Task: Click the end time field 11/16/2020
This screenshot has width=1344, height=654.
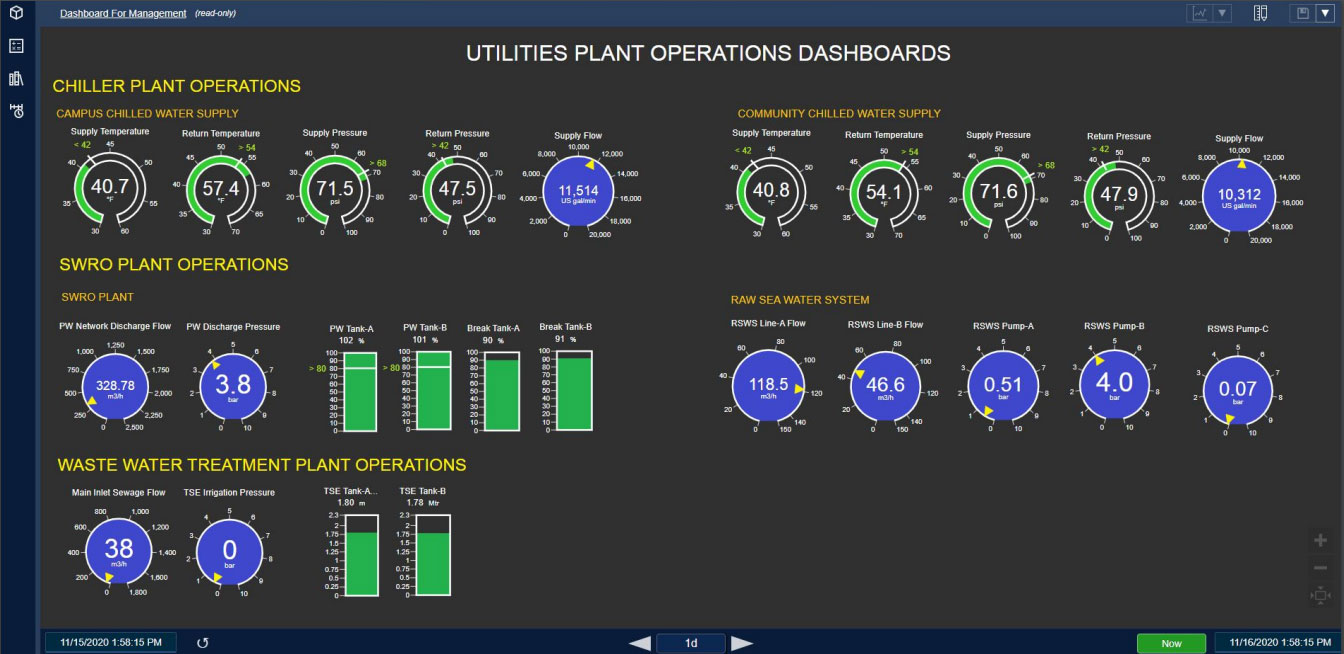Action: point(1279,643)
